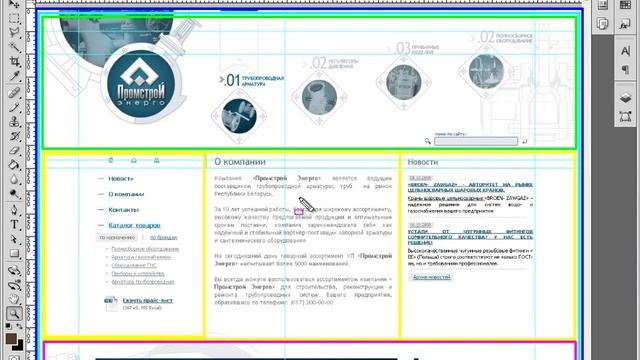The image size is (640, 360).
Task: Click the '.01' pipeline fittings label
Action: tap(251, 80)
